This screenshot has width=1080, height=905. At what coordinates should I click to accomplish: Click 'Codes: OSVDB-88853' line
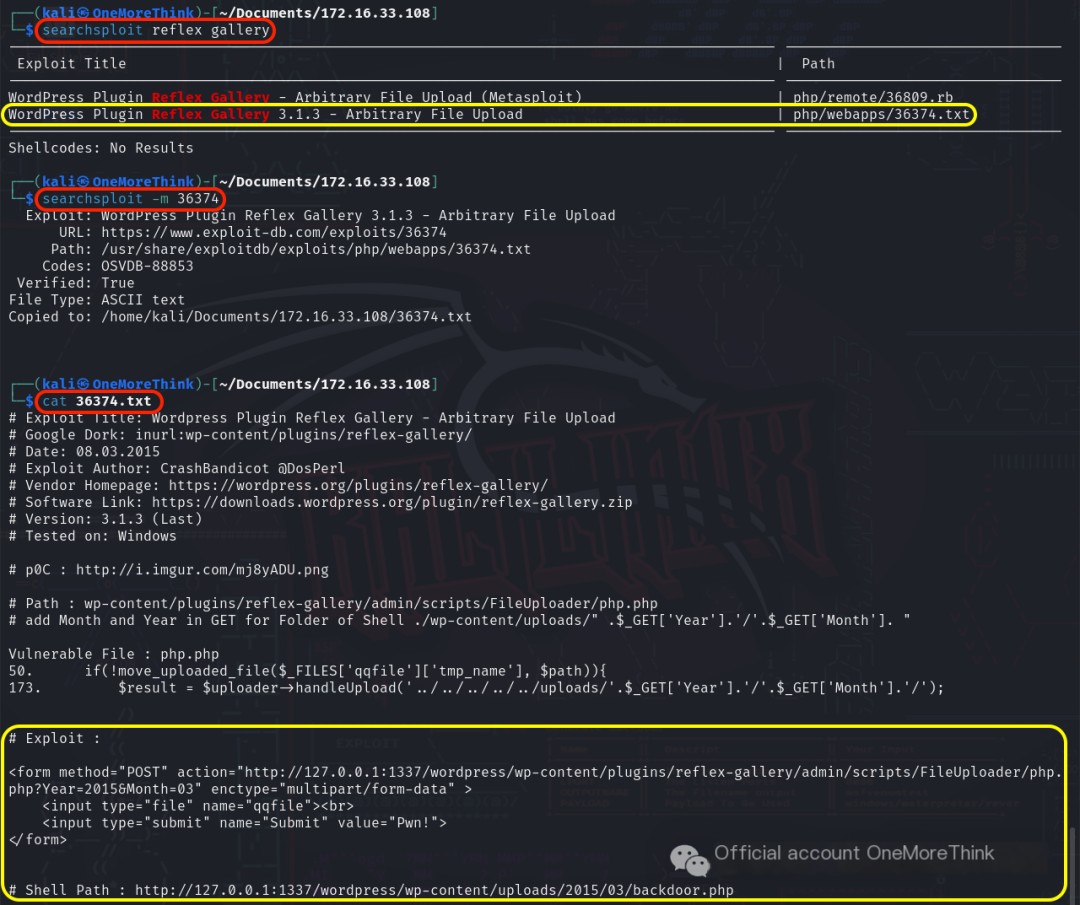click(118, 266)
